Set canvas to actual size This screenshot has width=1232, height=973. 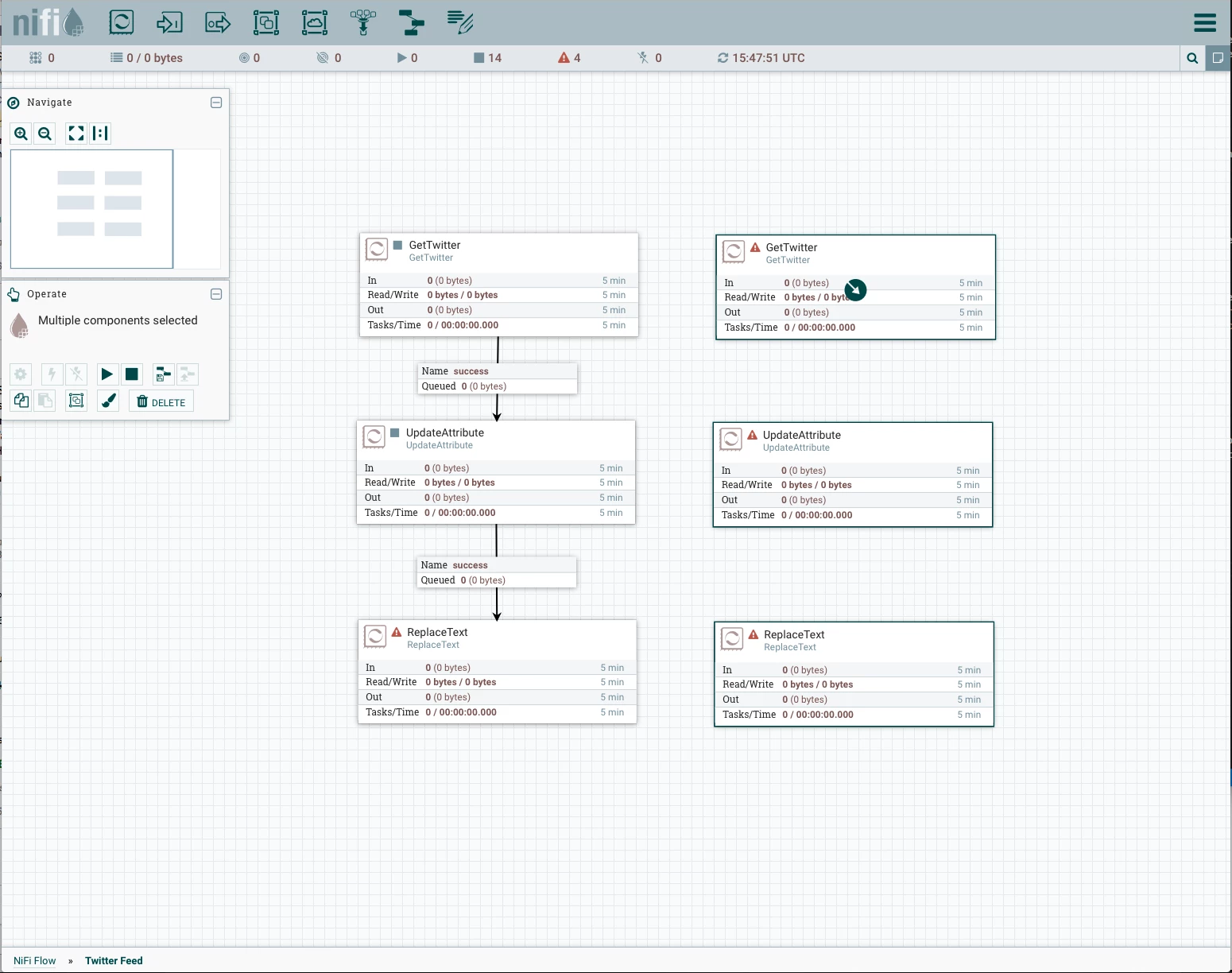click(100, 134)
